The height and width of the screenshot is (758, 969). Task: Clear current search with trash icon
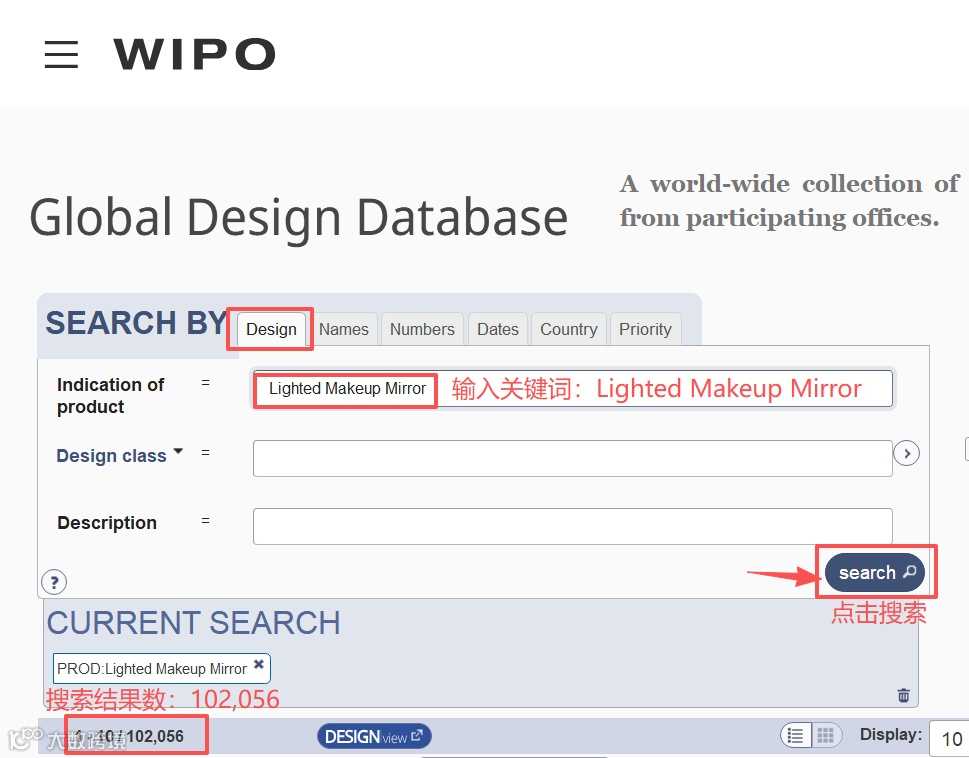click(903, 695)
